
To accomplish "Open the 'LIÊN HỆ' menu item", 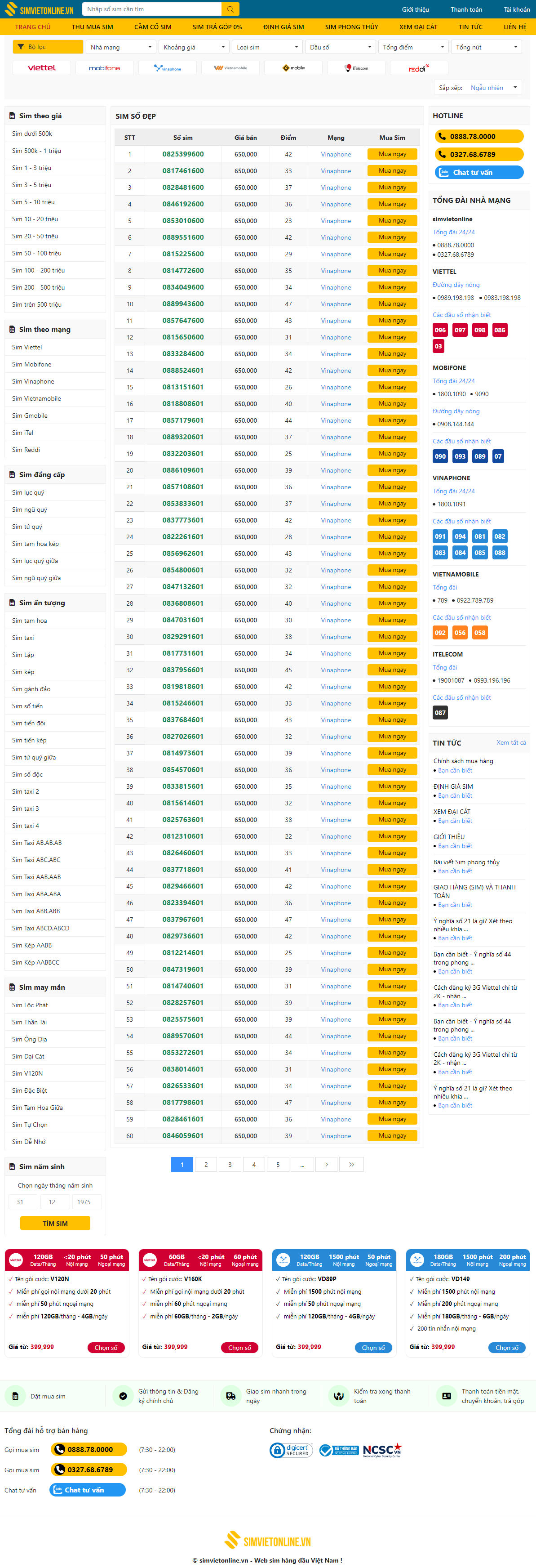I will (515, 27).
